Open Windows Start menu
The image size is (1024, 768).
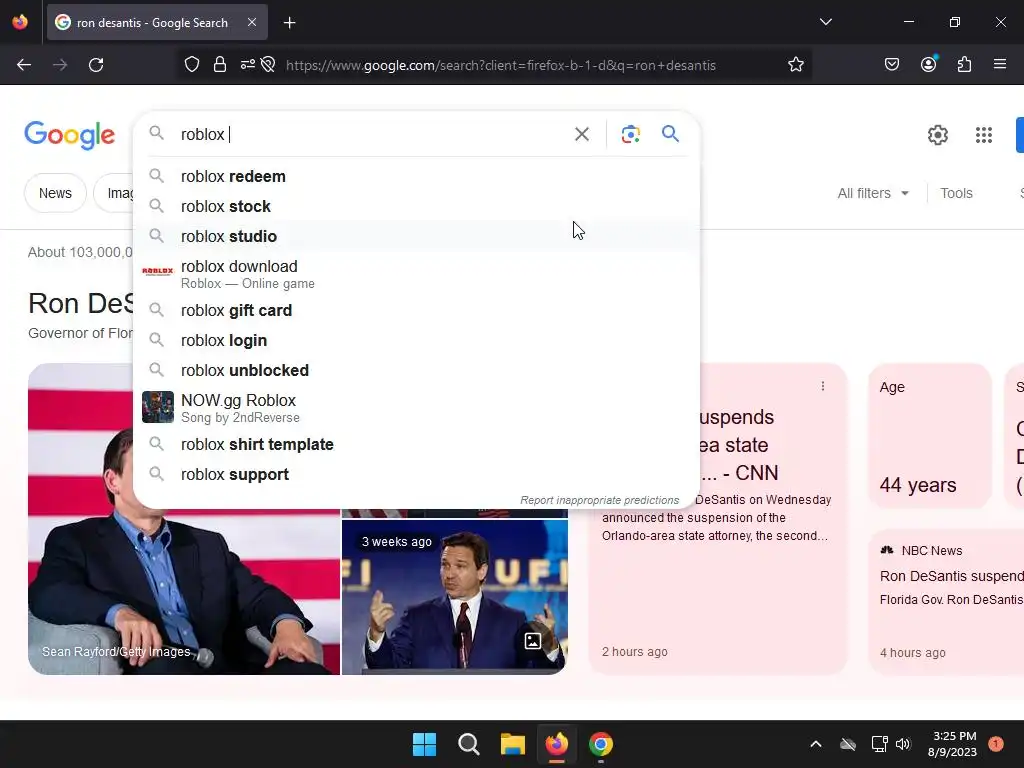click(x=424, y=744)
